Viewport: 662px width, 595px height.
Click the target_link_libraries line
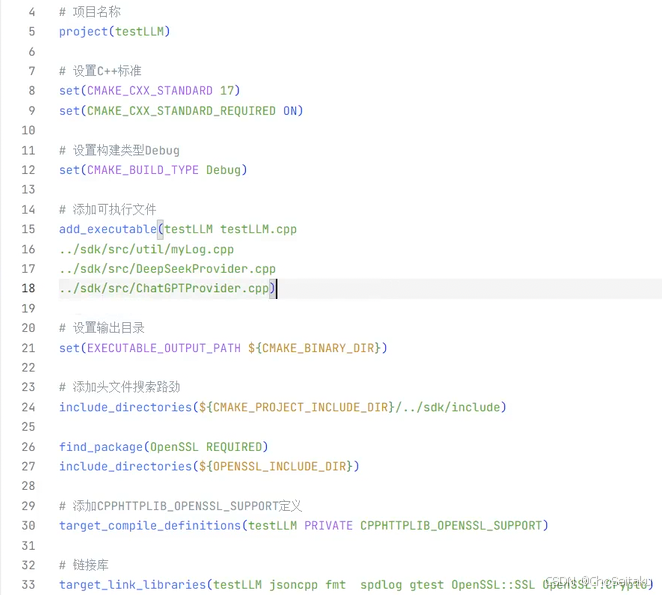click(x=356, y=584)
